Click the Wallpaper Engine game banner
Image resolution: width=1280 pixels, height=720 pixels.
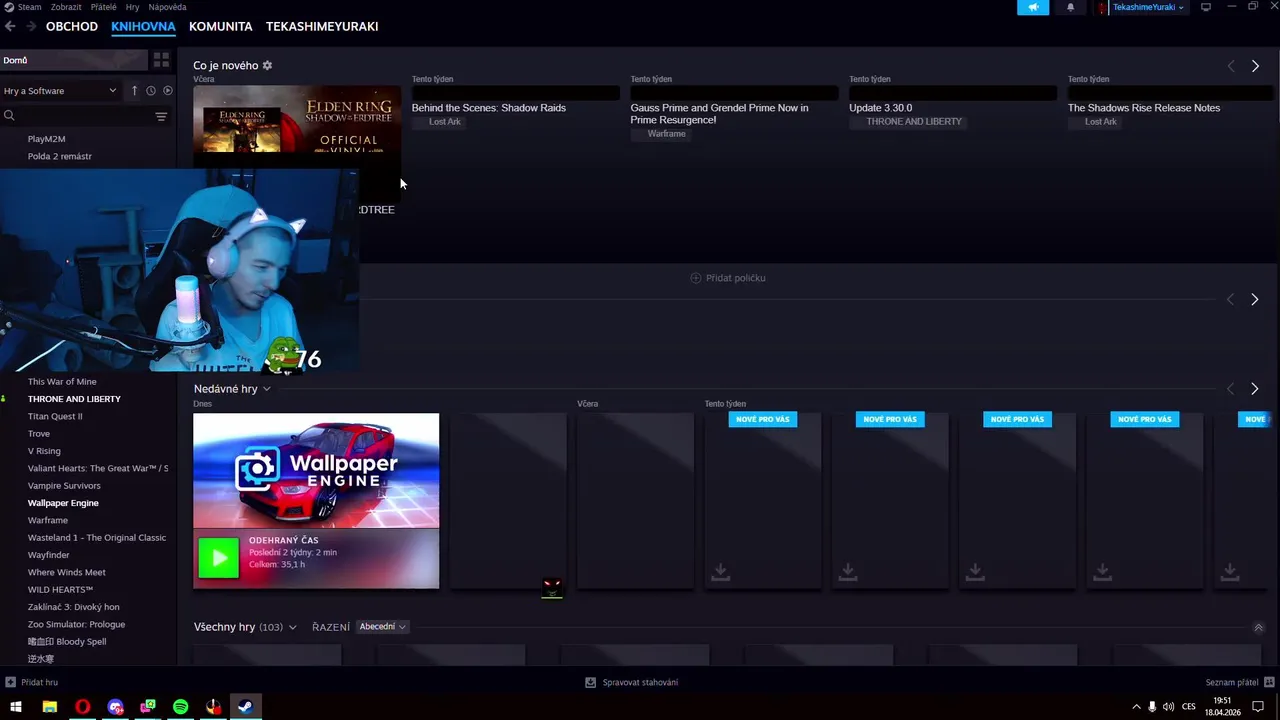click(316, 470)
